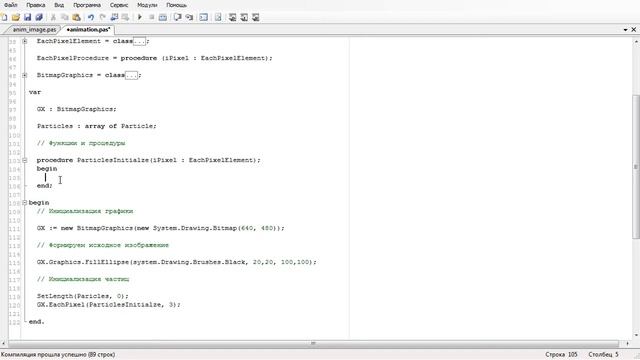The width and height of the screenshot is (640, 360).
Task: Click first of three monitor icons
Action: (x=232, y=17)
